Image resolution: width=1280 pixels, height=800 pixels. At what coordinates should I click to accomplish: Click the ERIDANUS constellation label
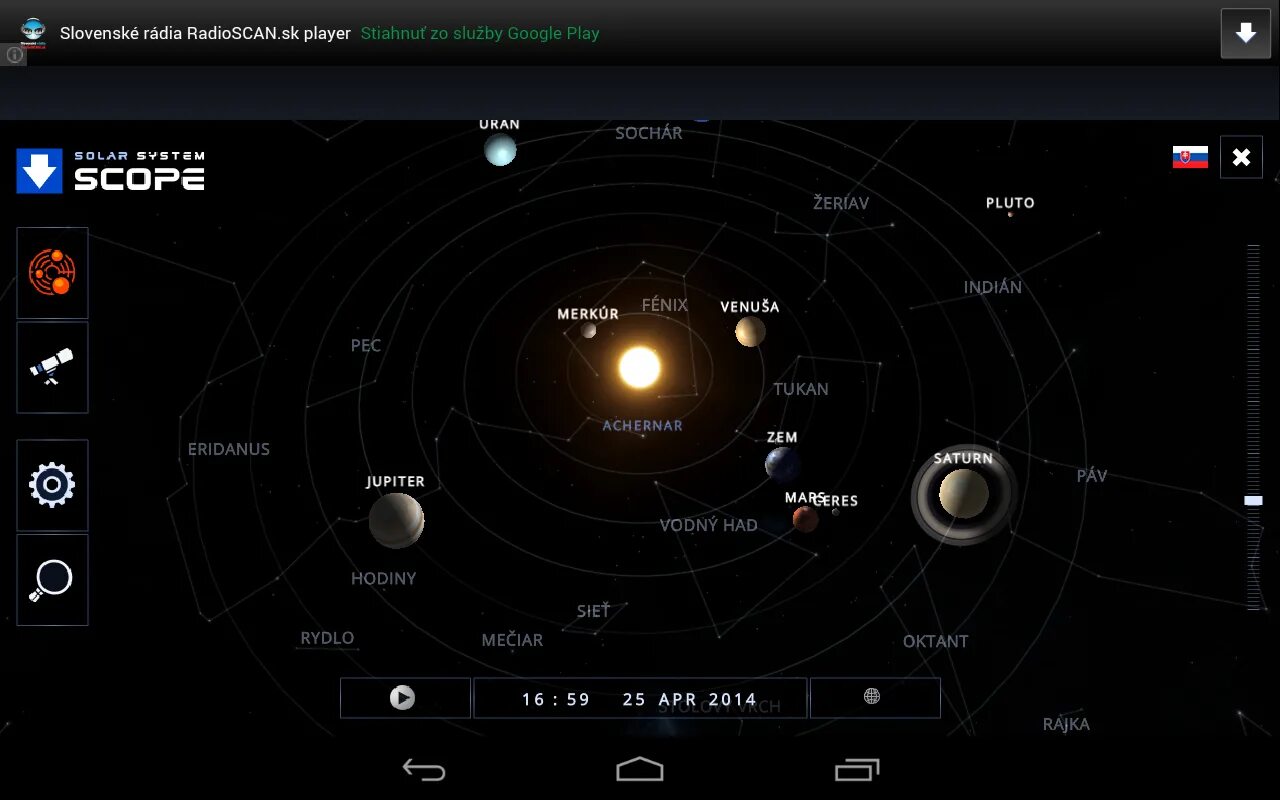229,449
